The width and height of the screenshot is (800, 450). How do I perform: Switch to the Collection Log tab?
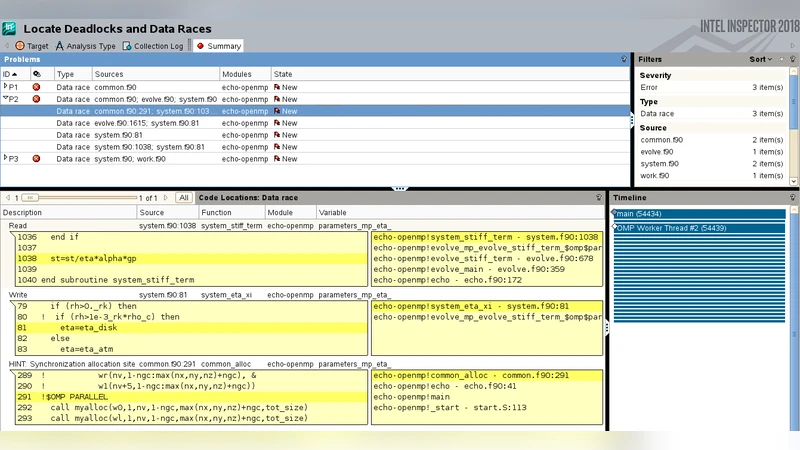point(153,46)
